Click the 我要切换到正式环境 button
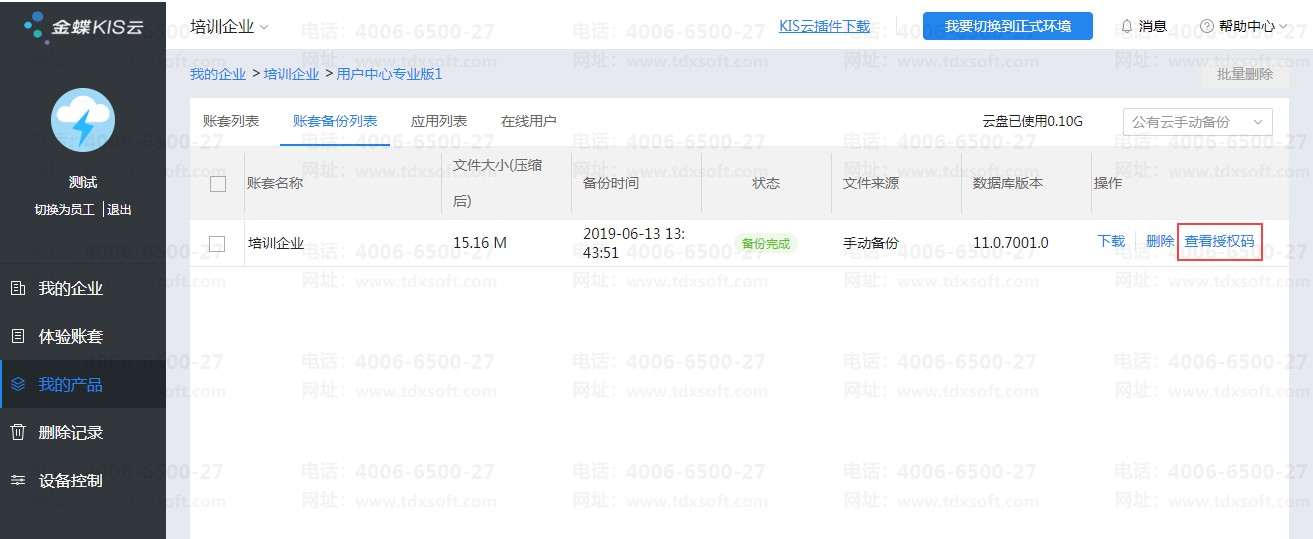This screenshot has height=539, width=1313. coord(1007,26)
